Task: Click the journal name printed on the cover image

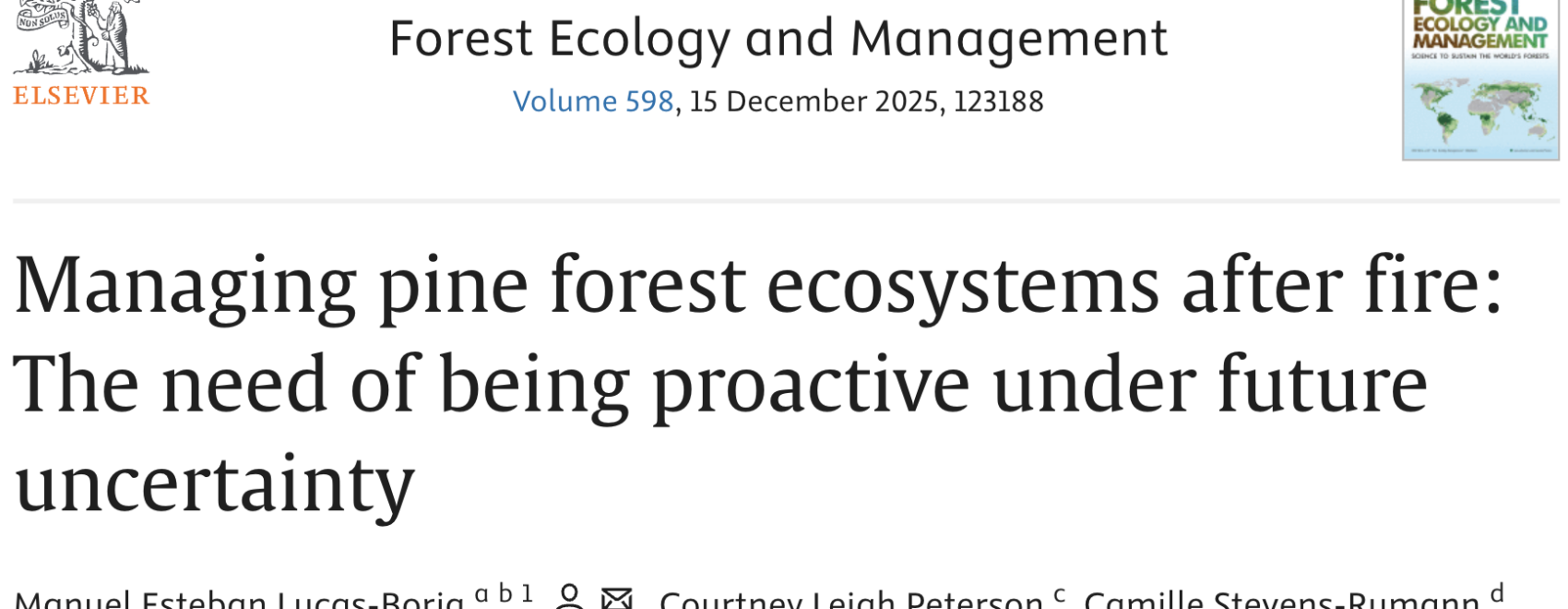Action: pos(1479,30)
